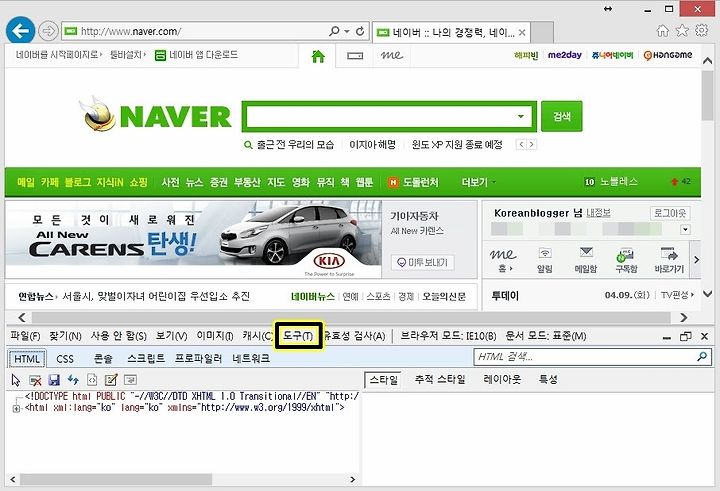Click the word wrap icon in developer toolbar
The image size is (720, 491).
tap(130, 380)
